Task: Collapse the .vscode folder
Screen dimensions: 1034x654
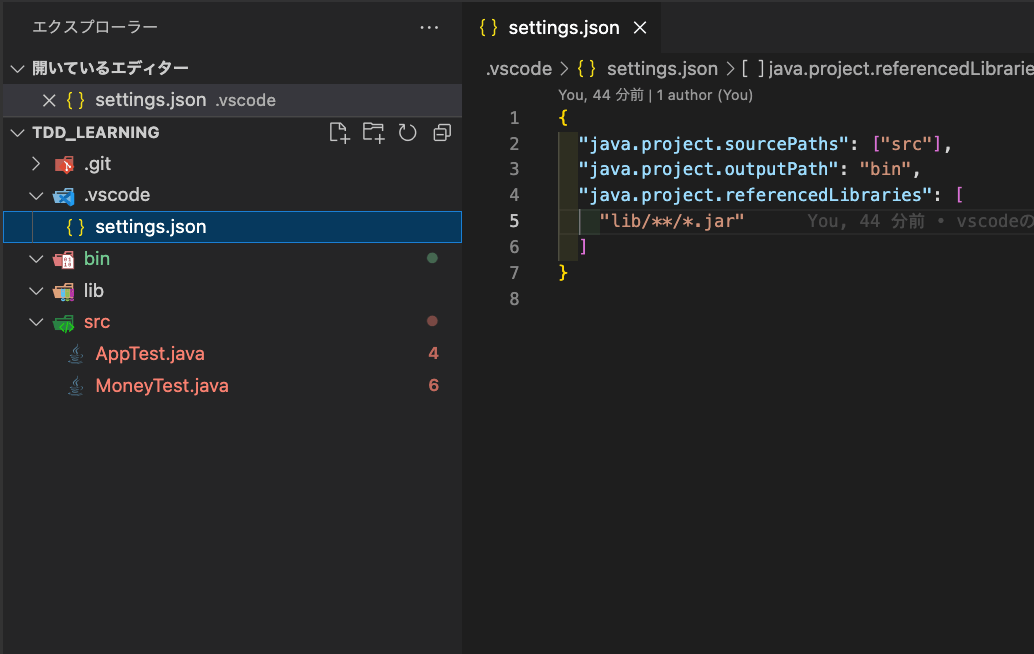Action: point(36,195)
